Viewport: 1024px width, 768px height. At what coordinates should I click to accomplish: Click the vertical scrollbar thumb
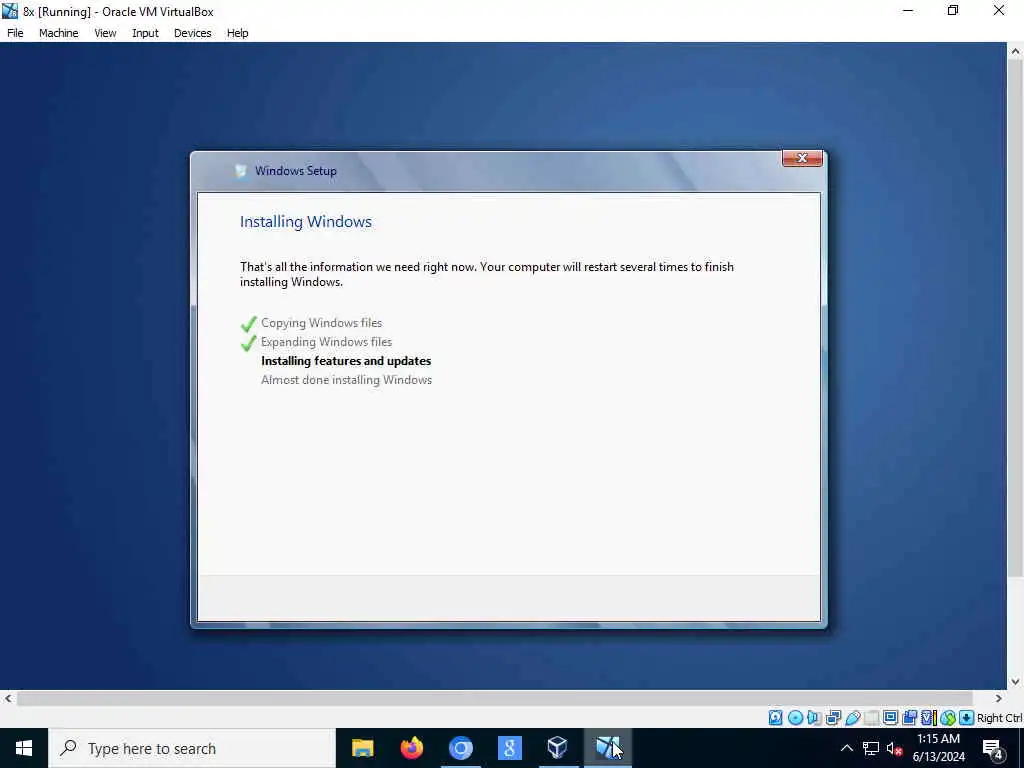(x=1016, y=318)
